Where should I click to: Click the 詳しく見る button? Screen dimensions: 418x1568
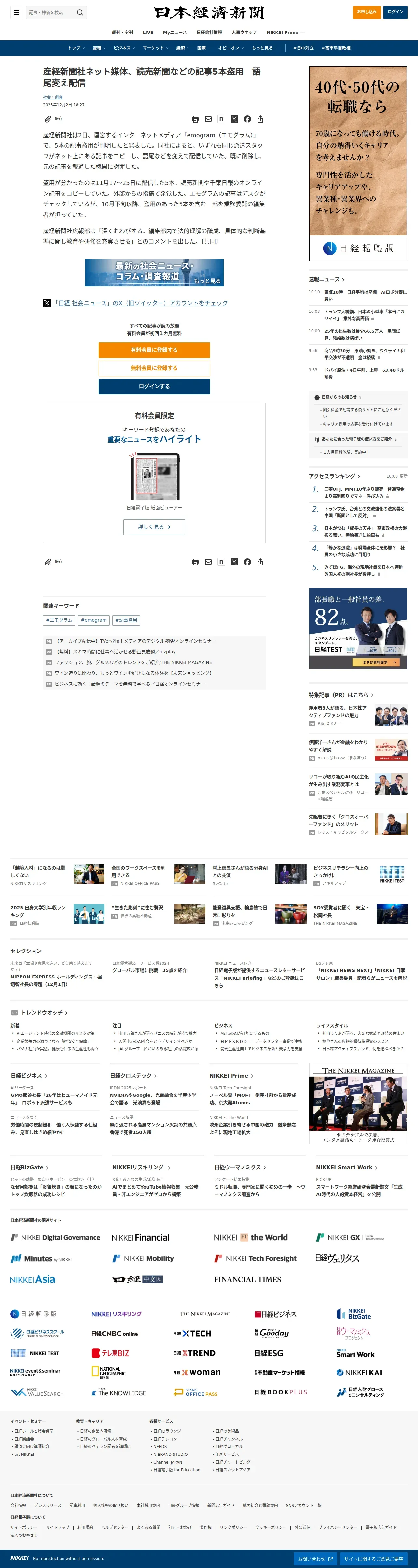click(x=154, y=527)
